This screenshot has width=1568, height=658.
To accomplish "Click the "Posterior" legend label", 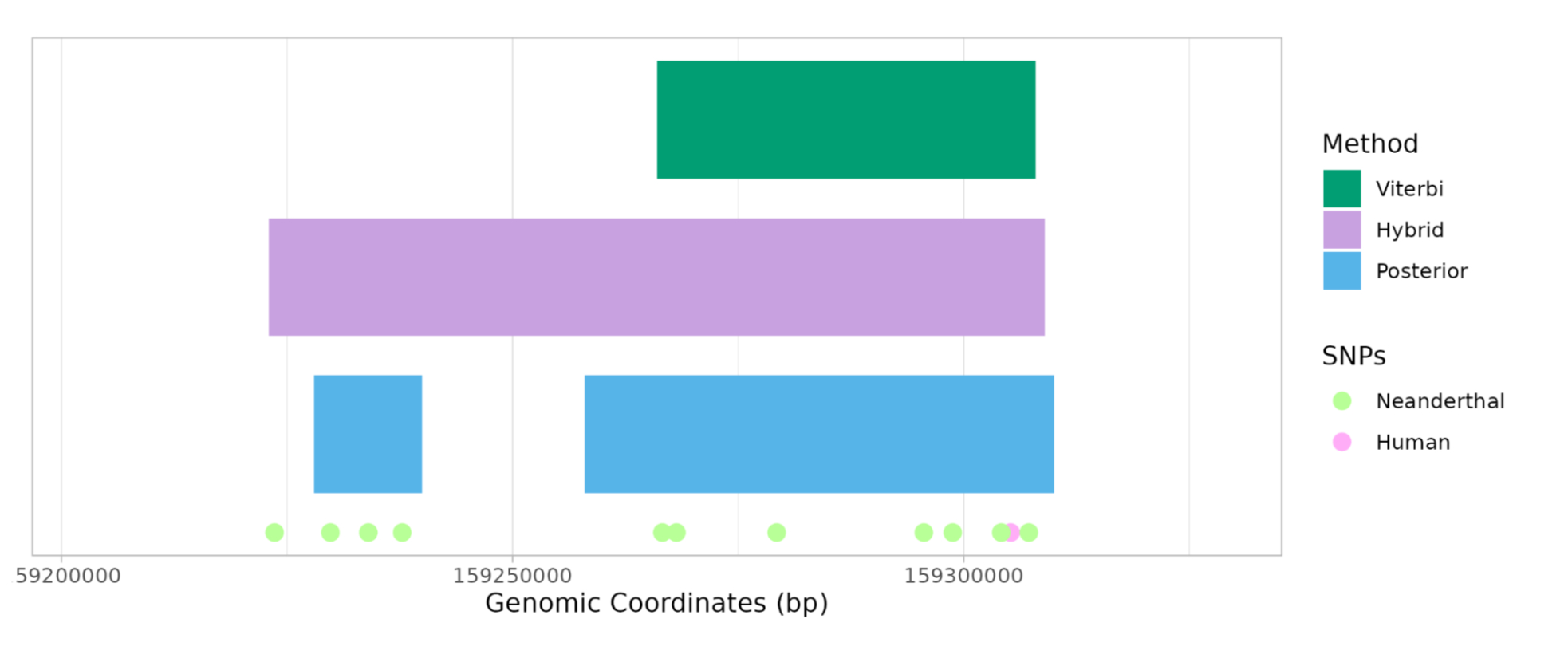I will 1421,271.
